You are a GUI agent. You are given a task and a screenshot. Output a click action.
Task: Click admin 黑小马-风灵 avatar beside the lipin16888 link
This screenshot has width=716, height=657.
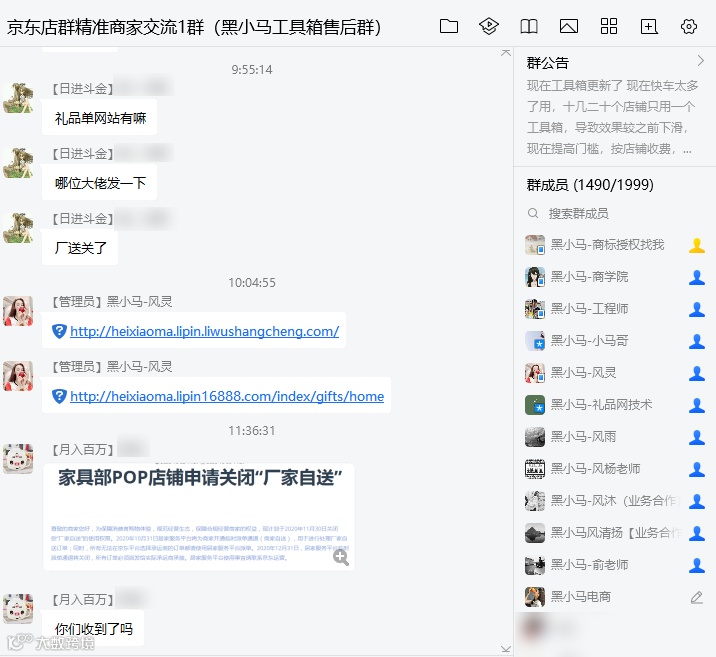click(x=18, y=376)
